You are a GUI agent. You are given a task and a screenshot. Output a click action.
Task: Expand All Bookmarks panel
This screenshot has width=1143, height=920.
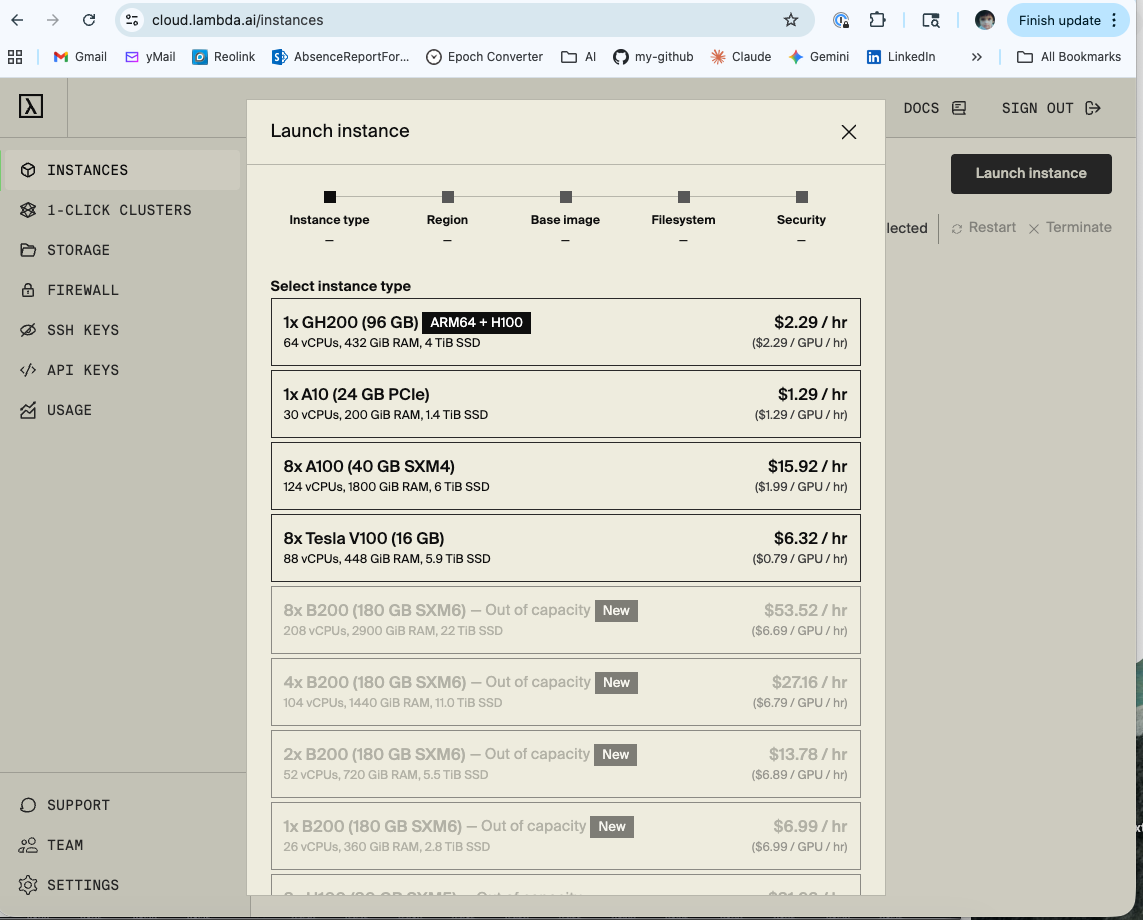[x=1069, y=57]
